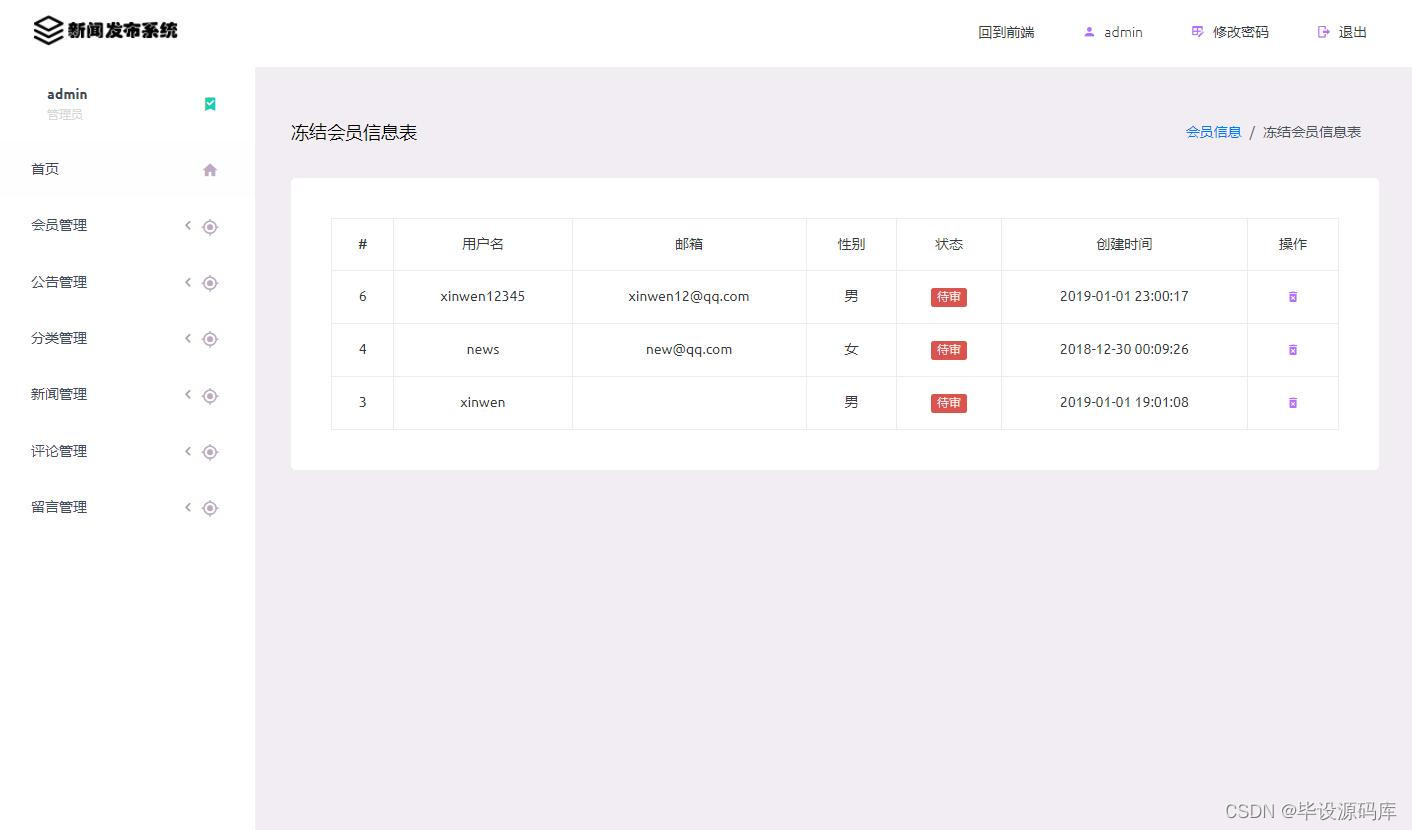Click the admin name in sidebar profile

click(67, 94)
